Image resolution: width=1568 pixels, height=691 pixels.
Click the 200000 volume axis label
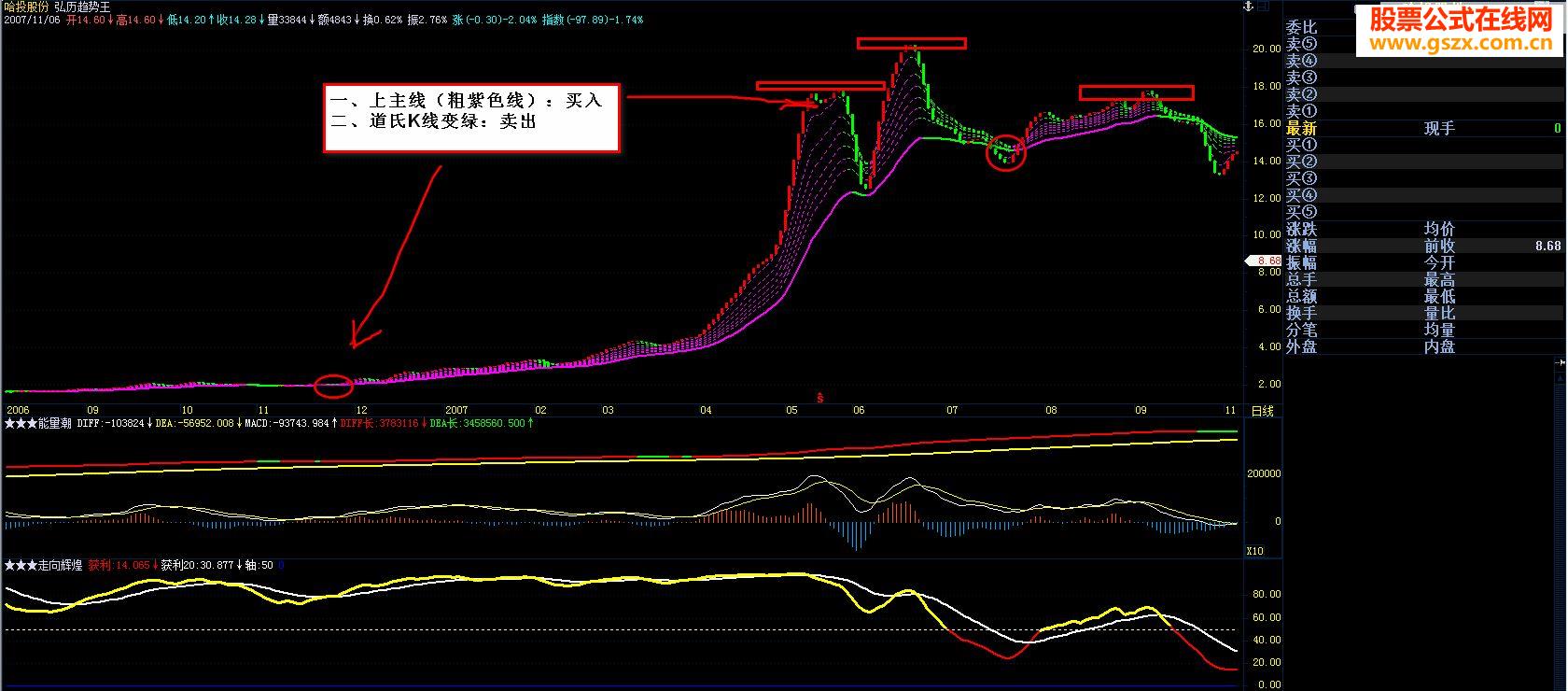[1264, 473]
